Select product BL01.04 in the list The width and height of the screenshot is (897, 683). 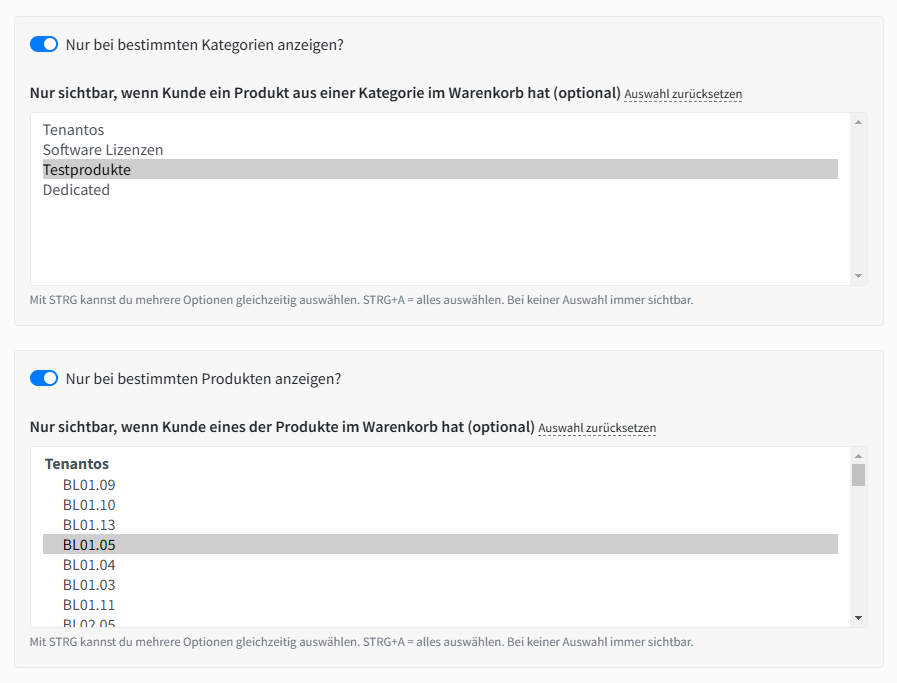click(89, 565)
